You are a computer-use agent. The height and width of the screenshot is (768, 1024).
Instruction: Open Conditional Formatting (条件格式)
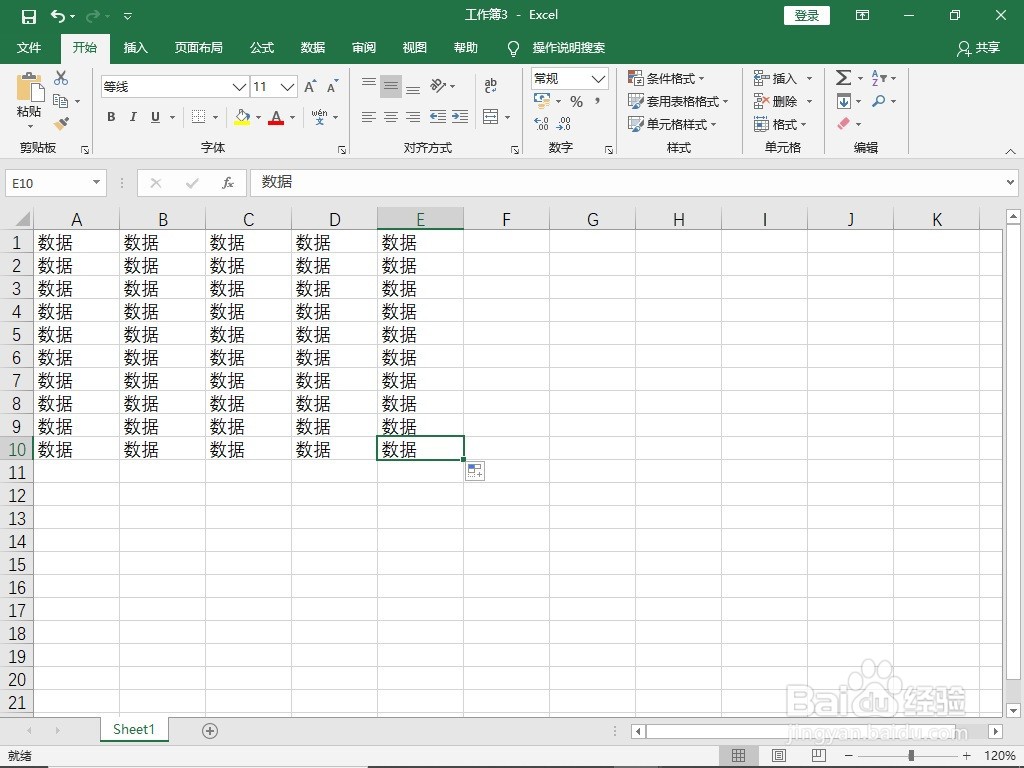pos(668,78)
